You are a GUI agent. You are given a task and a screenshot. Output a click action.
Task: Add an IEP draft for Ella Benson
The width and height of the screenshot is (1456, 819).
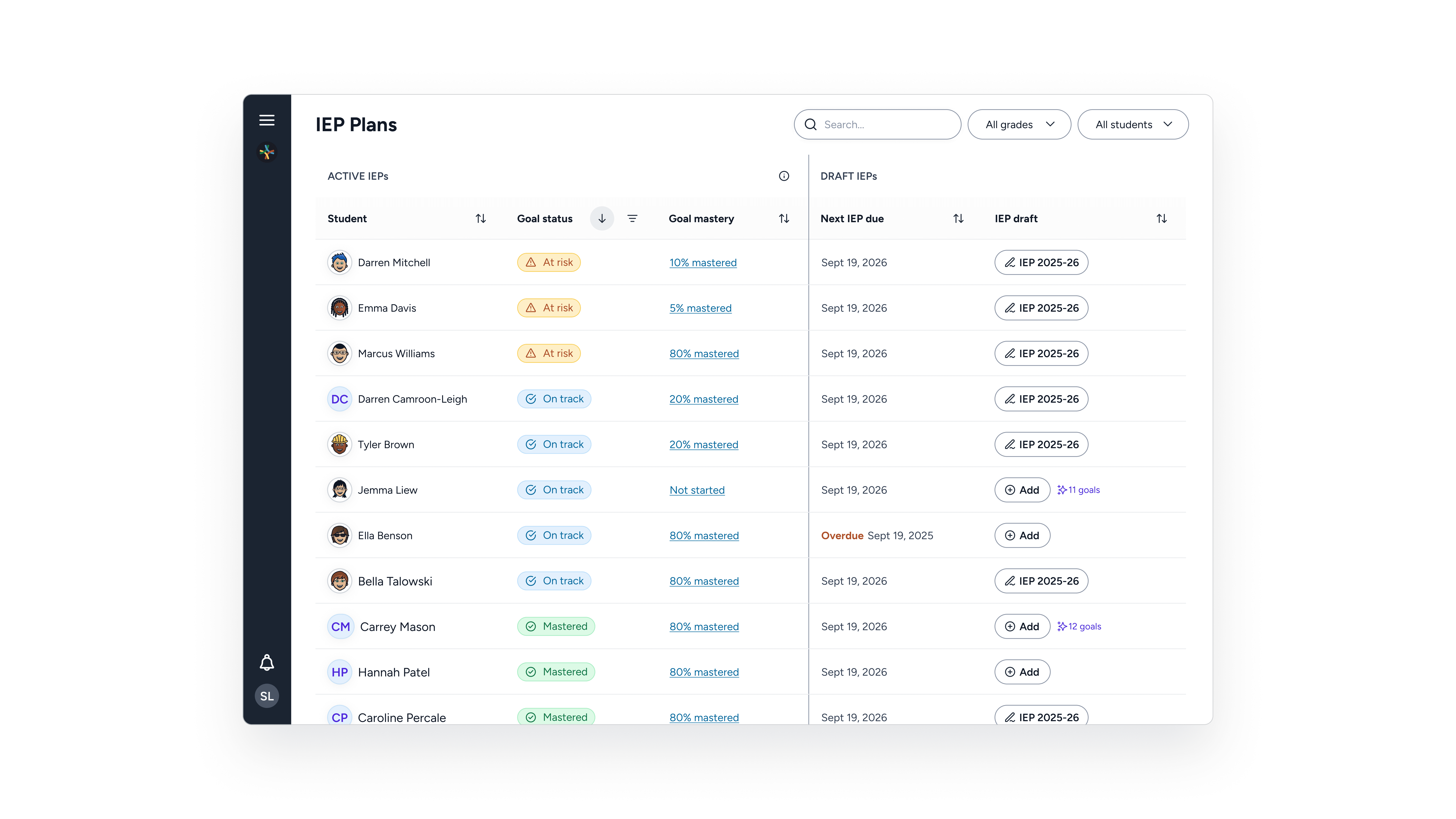pos(1022,535)
